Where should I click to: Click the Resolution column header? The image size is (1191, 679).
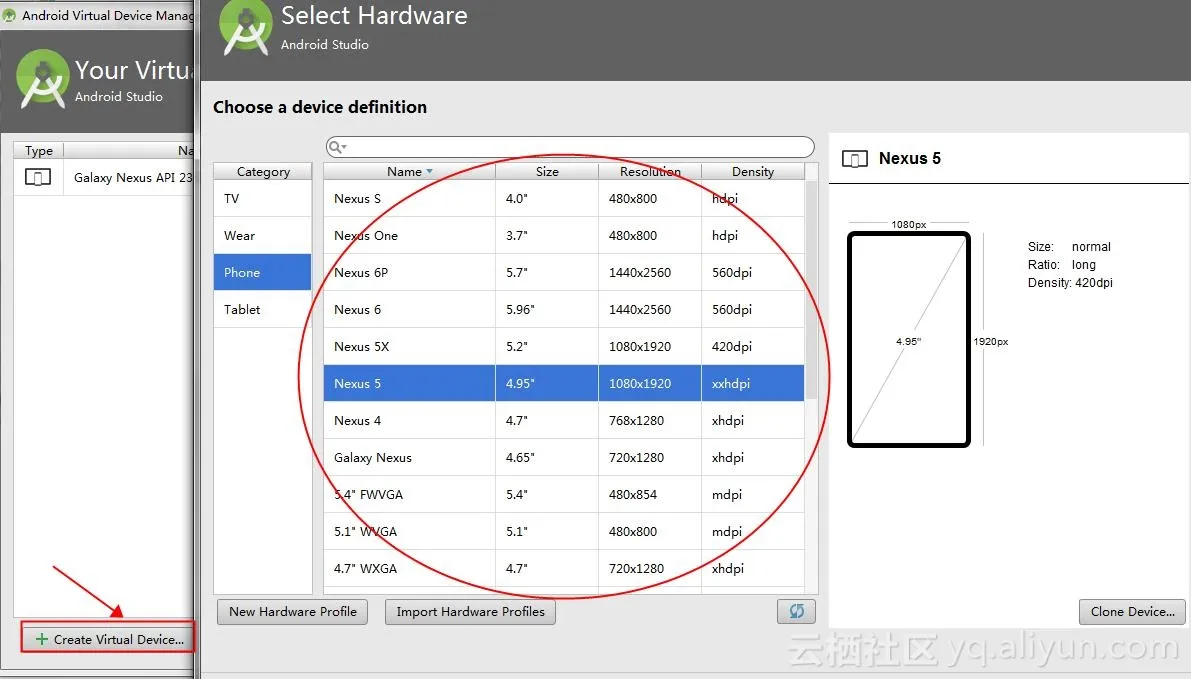point(650,172)
